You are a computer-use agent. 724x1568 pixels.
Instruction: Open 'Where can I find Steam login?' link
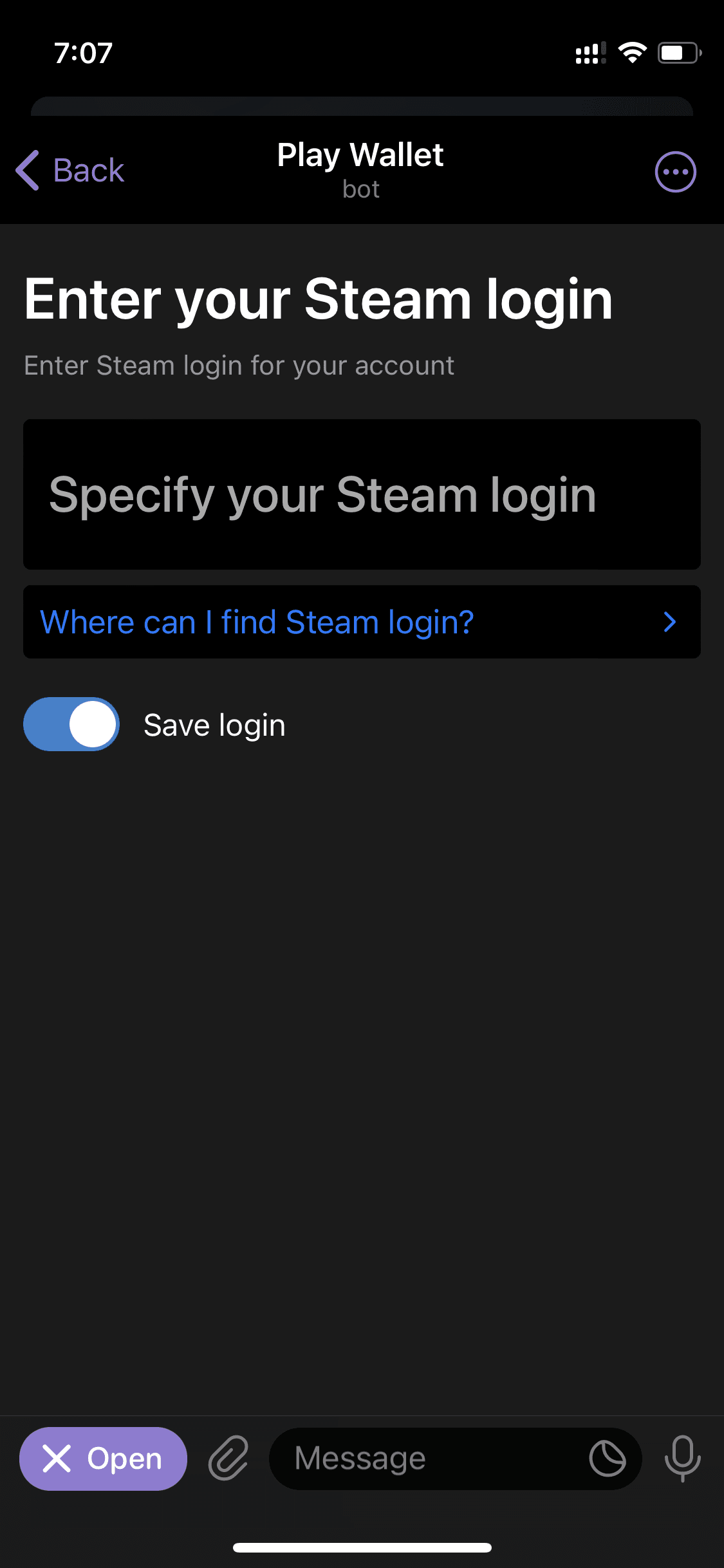(x=362, y=622)
